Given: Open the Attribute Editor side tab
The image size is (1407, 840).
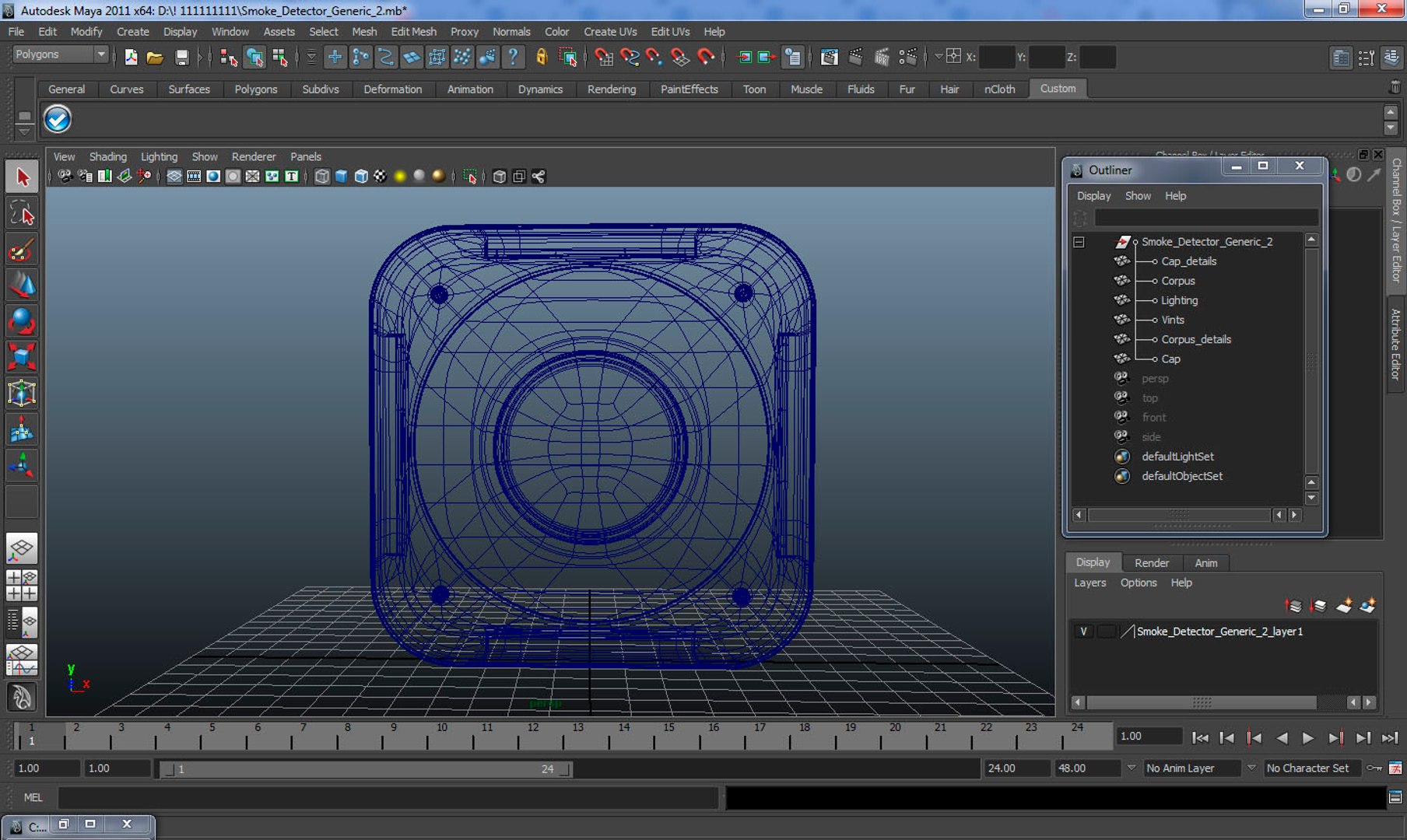Looking at the screenshot, I should pyautogui.click(x=1397, y=345).
